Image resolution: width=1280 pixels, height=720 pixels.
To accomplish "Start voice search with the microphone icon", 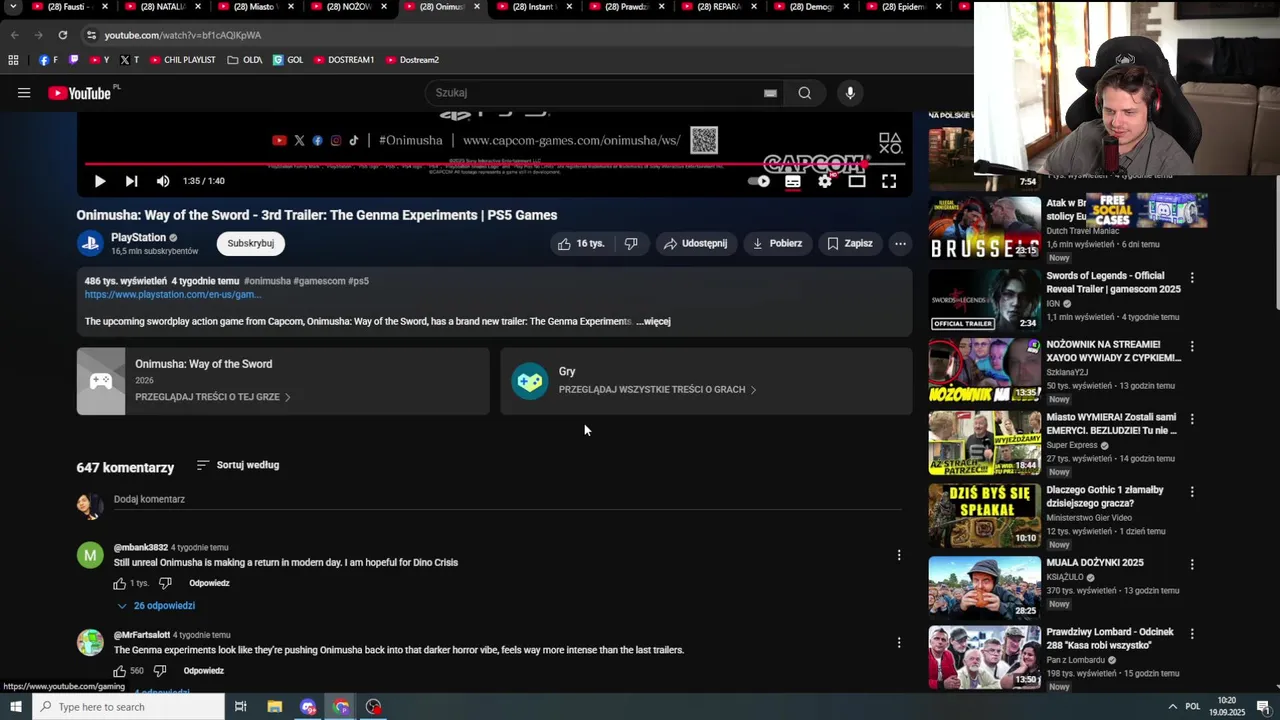I will (850, 93).
